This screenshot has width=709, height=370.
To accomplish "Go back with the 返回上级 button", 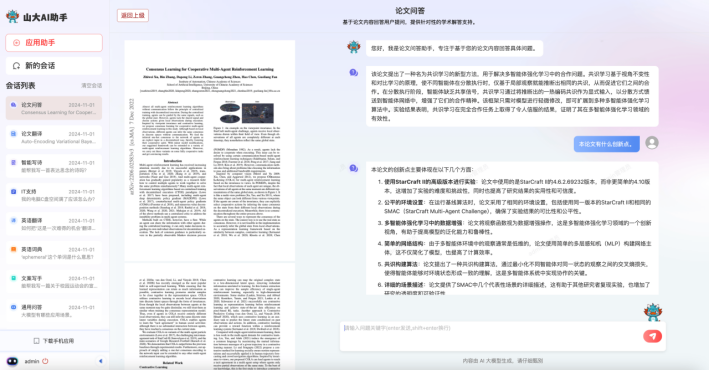I will [132, 15].
